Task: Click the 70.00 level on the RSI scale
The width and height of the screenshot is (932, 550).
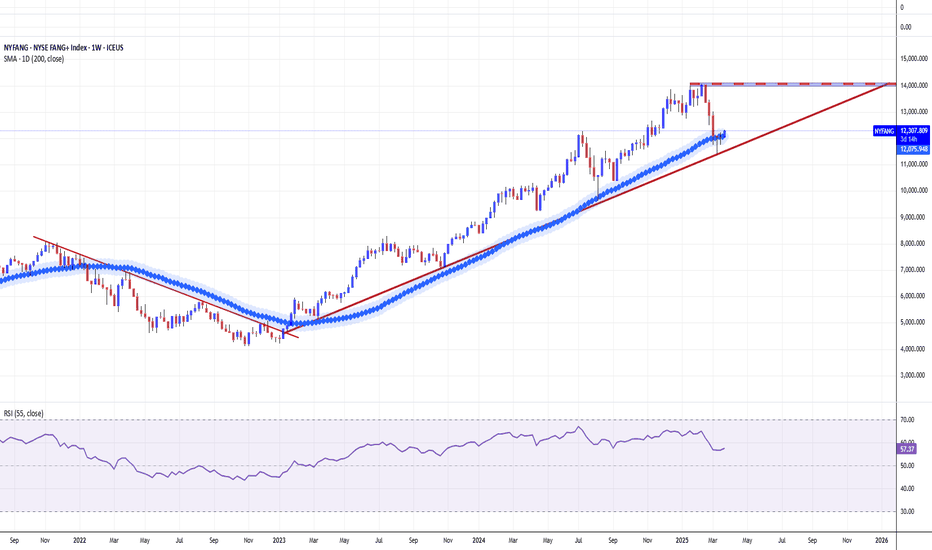Action: click(908, 421)
